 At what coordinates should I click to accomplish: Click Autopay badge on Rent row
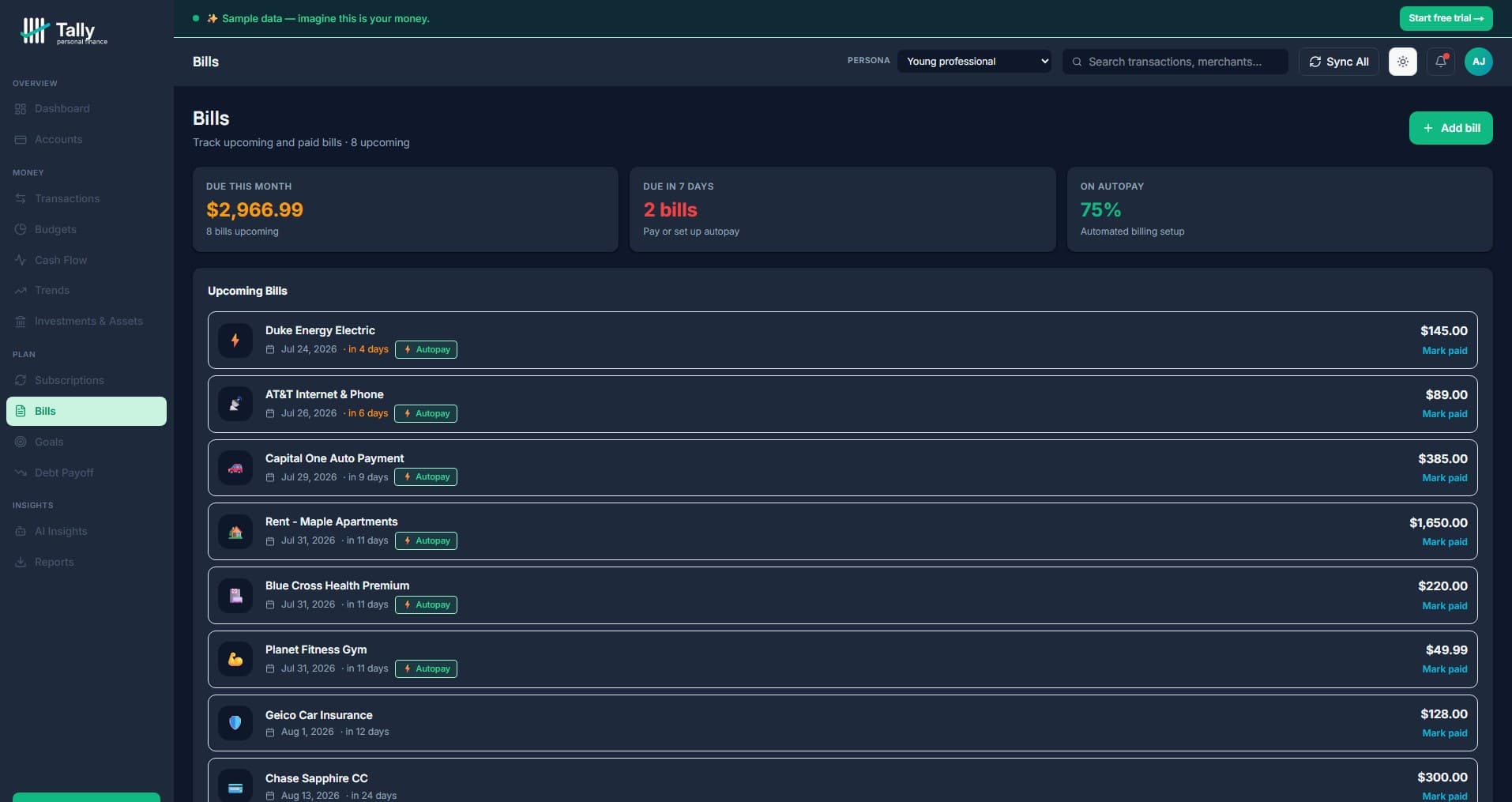coord(427,541)
